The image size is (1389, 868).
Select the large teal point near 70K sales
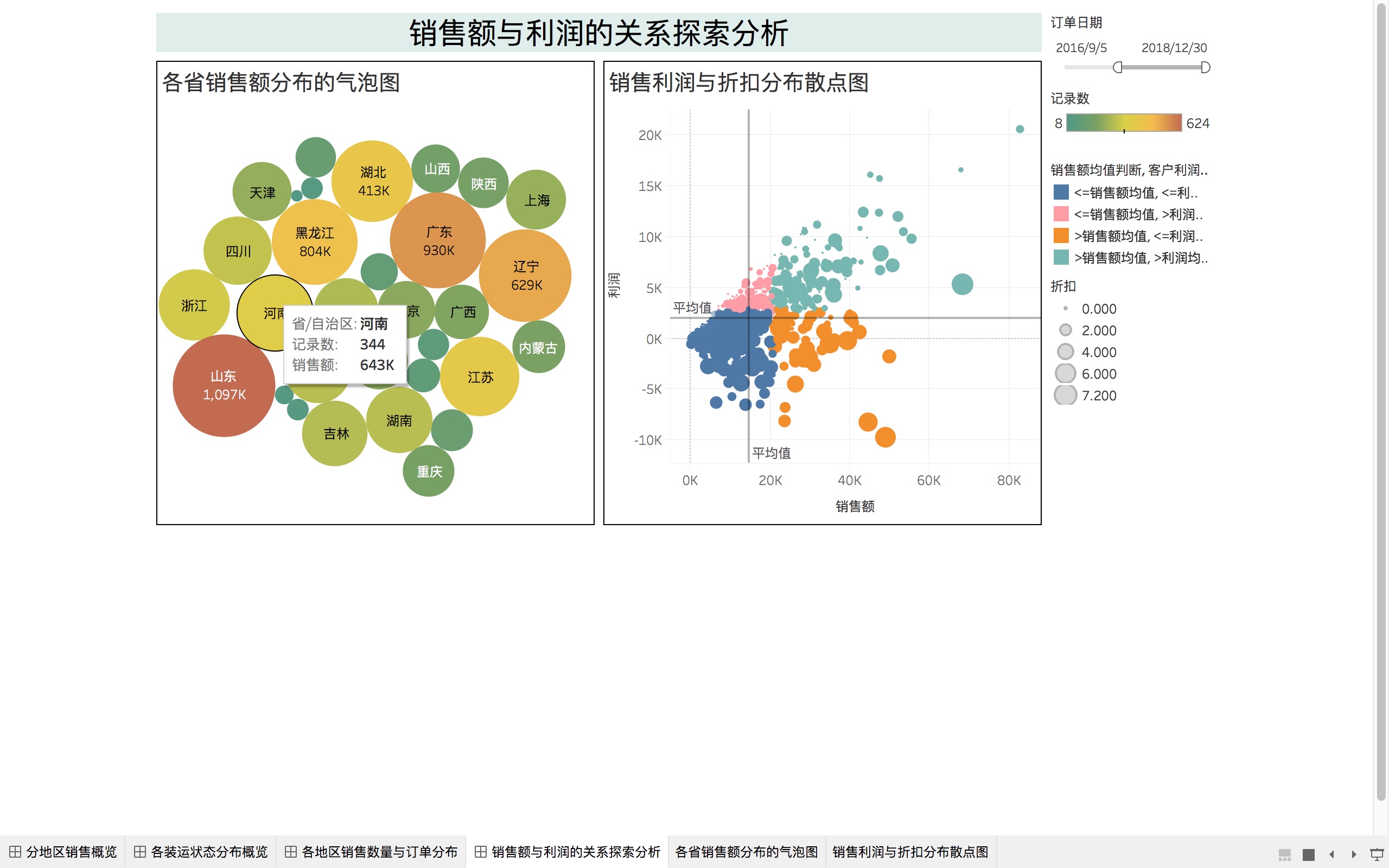[x=963, y=284]
